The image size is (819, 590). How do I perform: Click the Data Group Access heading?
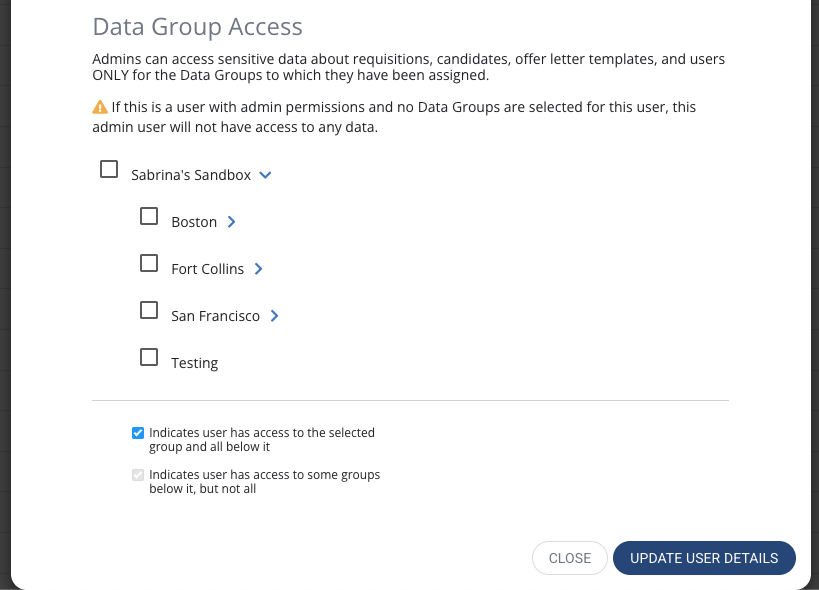tap(197, 27)
